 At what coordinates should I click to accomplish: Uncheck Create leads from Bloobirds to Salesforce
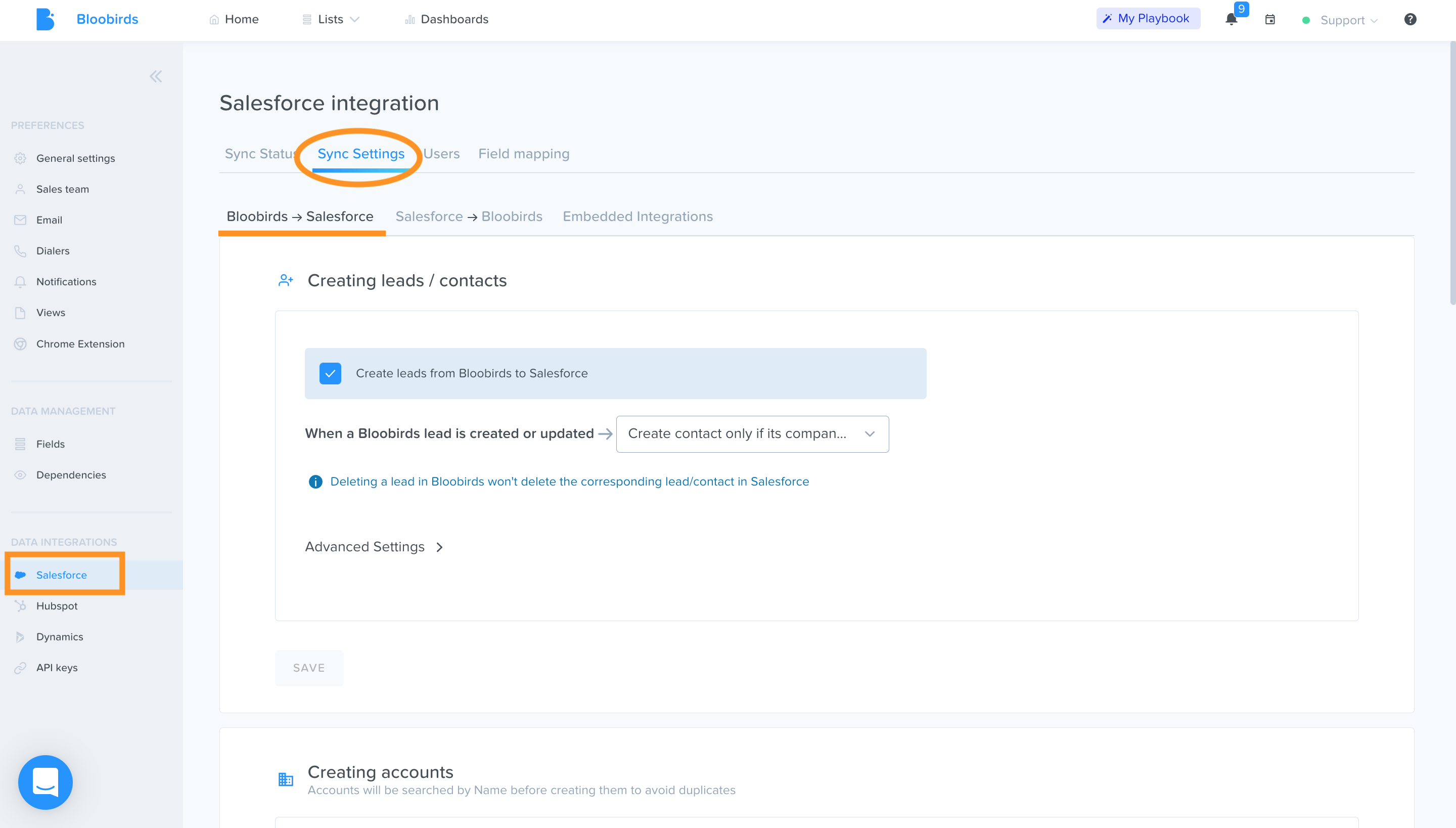point(330,374)
